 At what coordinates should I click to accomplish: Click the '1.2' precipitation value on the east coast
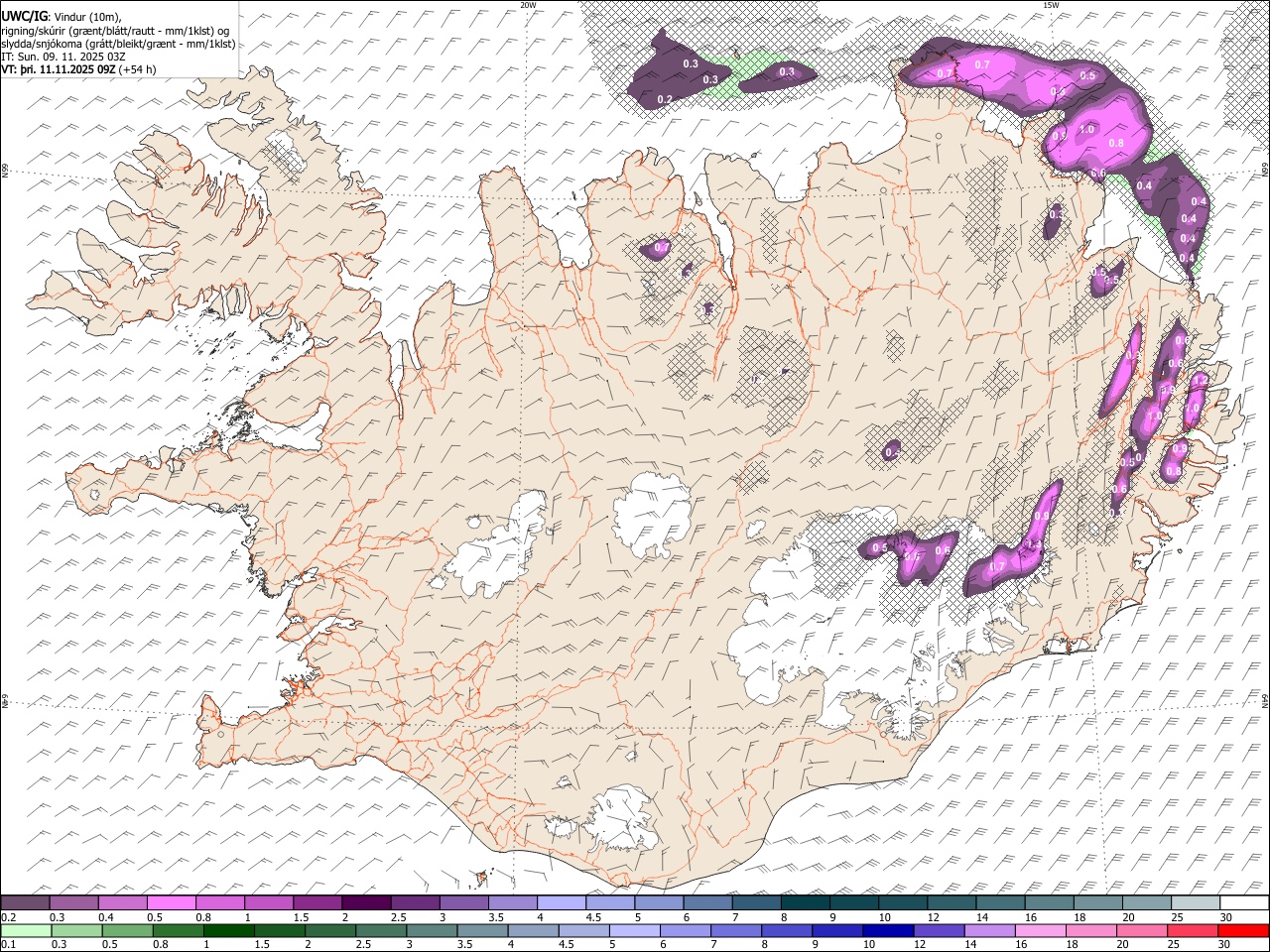[x=1199, y=380]
